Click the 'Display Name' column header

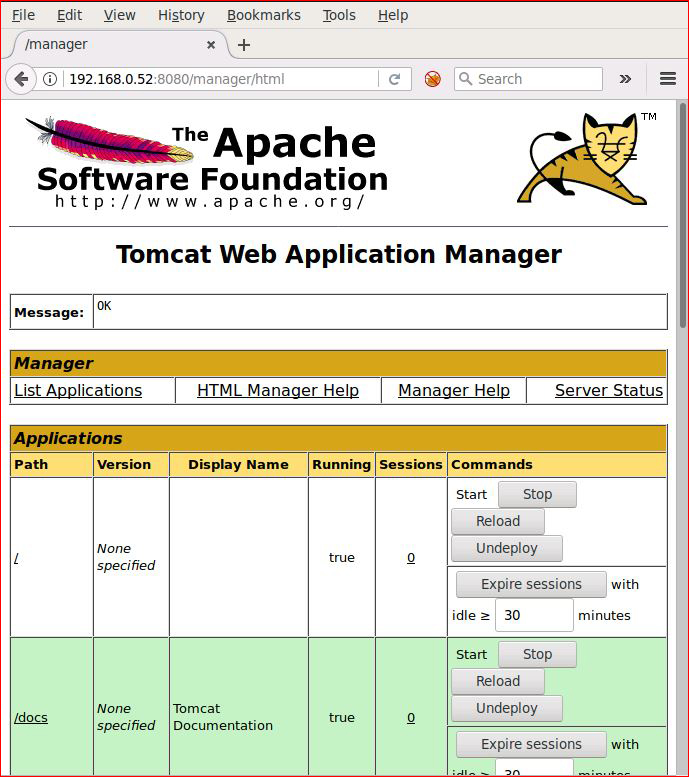coord(238,464)
